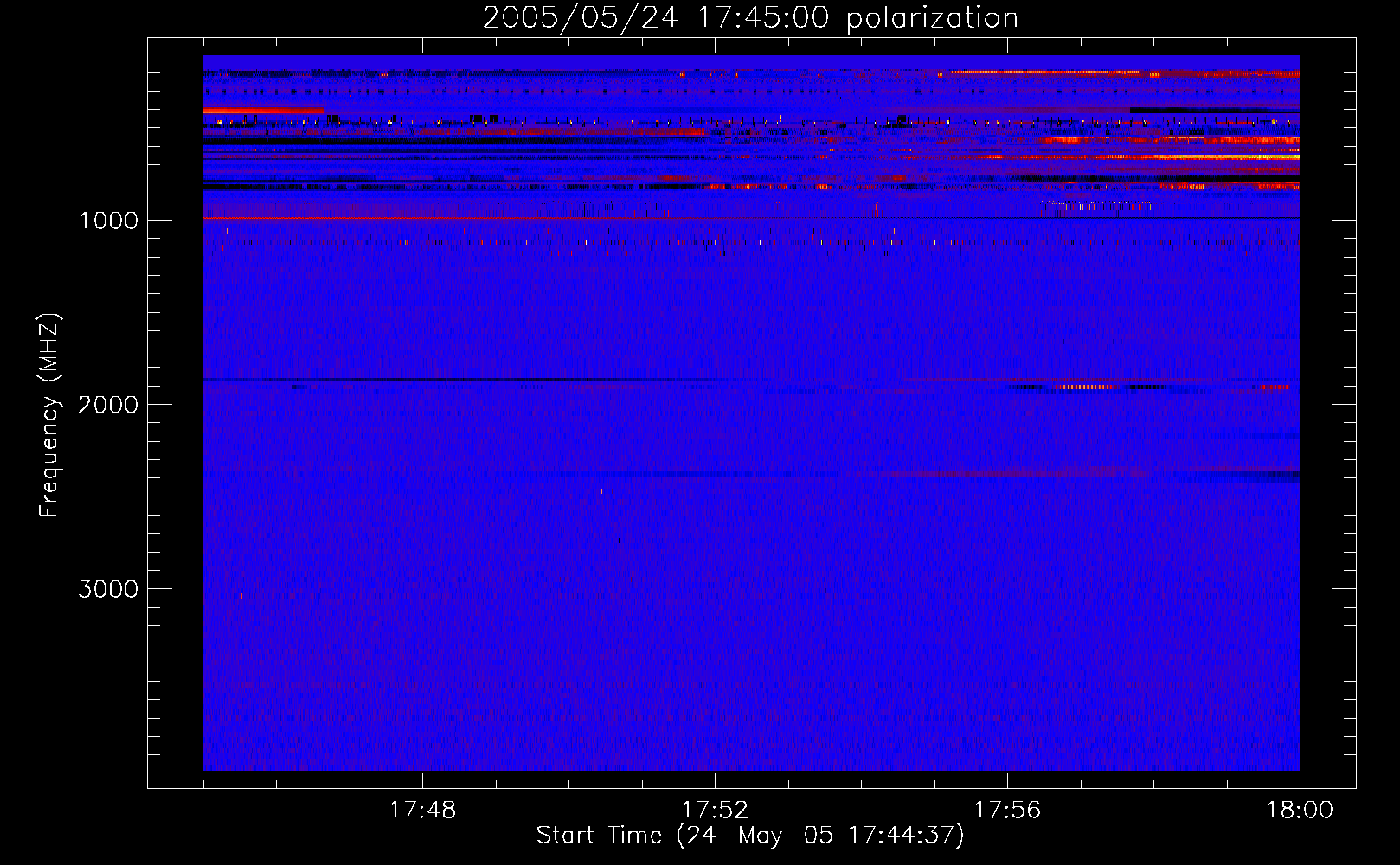
Task: Click the plot title '2005/05/24 17:45:00 polarization'
Action: [750, 17]
